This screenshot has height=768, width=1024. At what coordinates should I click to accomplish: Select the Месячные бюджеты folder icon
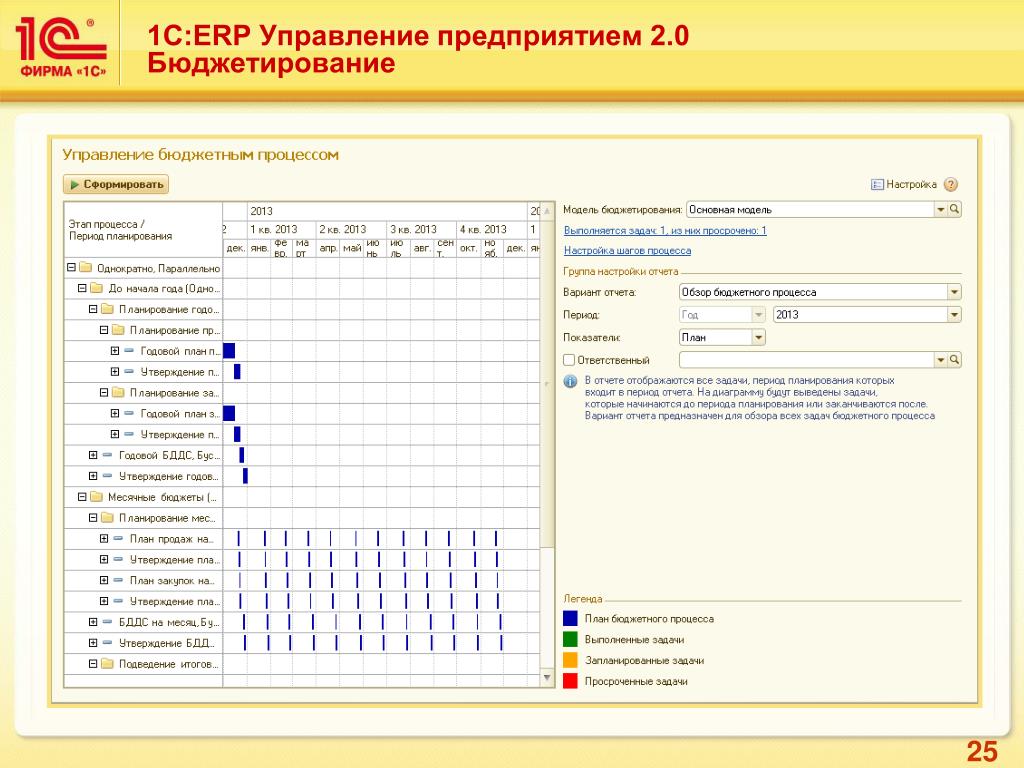pyautogui.click(x=97, y=497)
